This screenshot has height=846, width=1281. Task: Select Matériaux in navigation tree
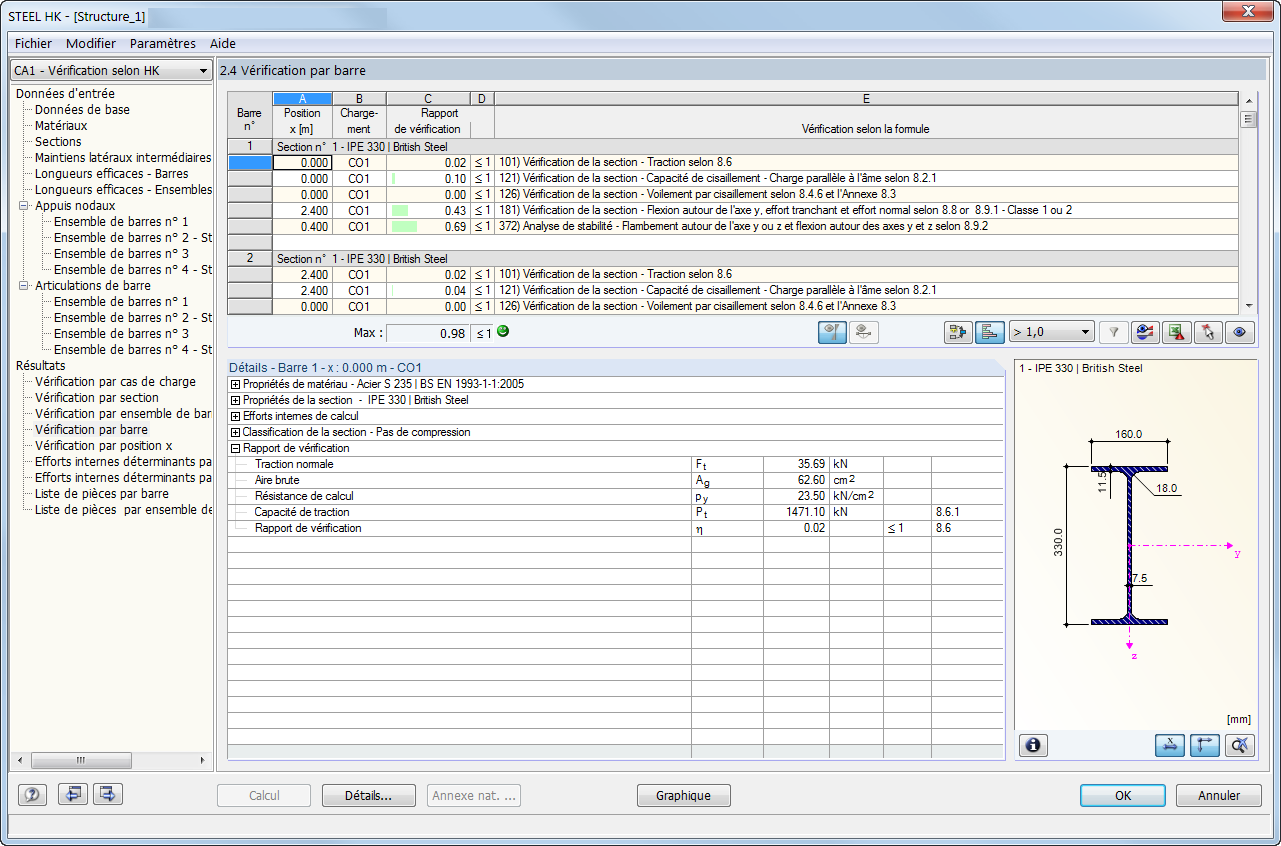tap(61, 126)
